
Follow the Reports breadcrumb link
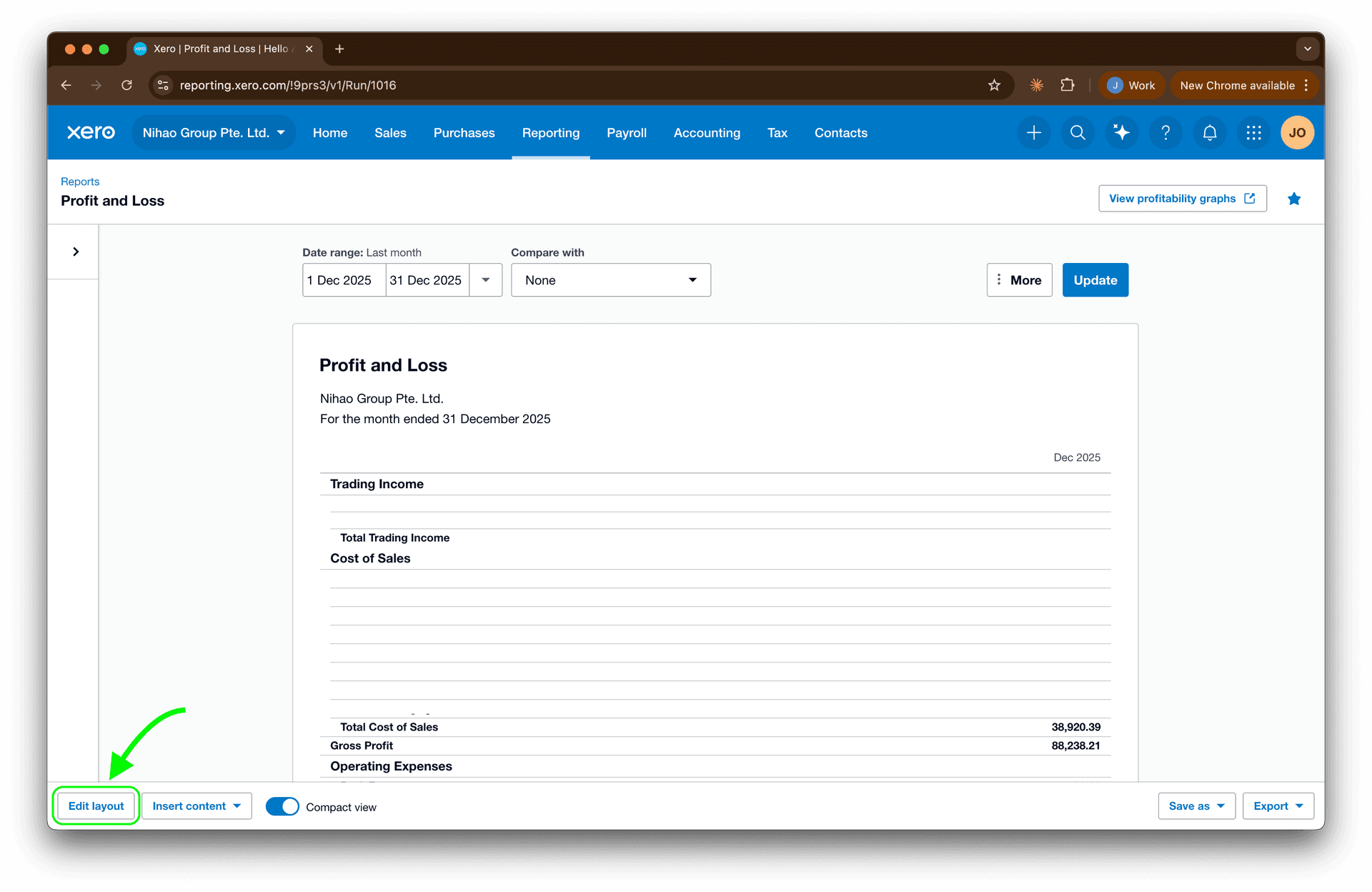(80, 181)
